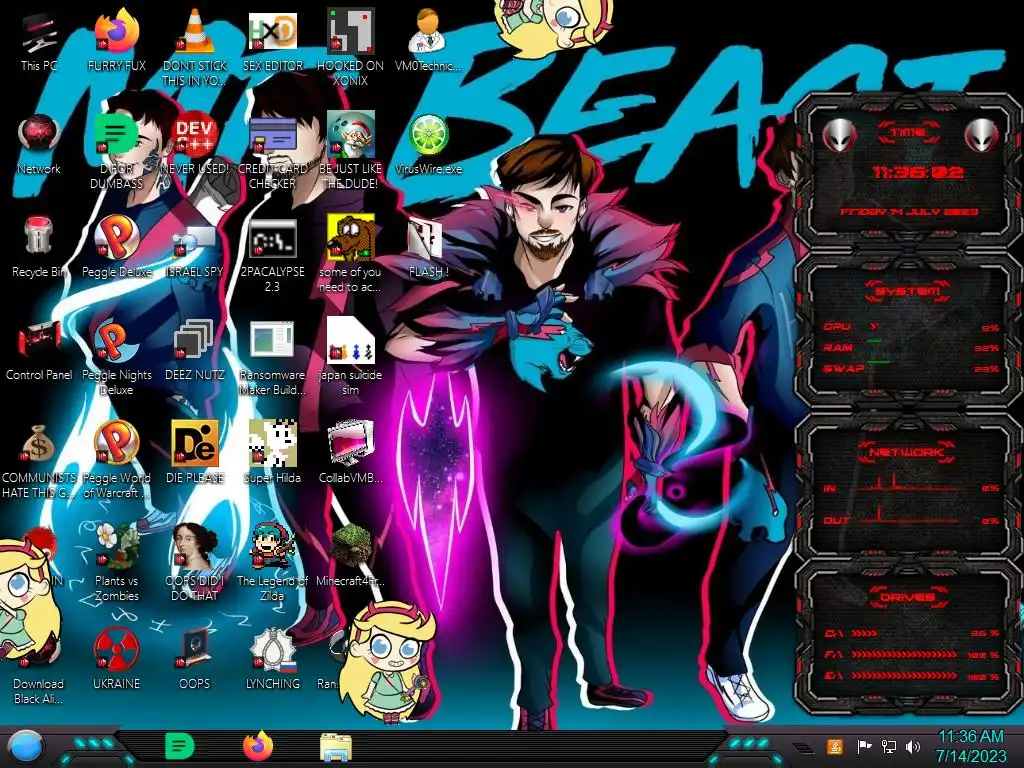Image resolution: width=1024 pixels, height=768 pixels.
Task: Open the some of you need to ac shortcut
Action: (x=350, y=255)
